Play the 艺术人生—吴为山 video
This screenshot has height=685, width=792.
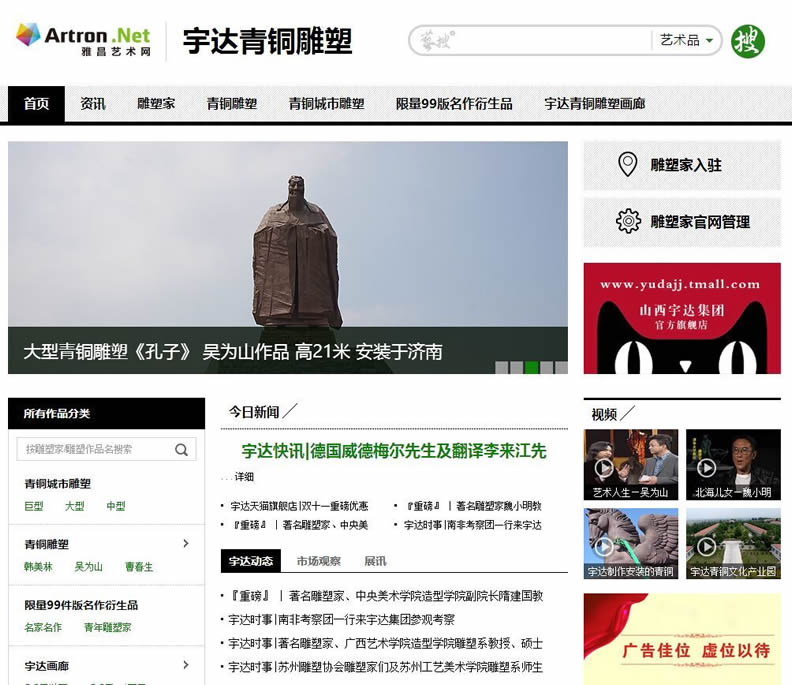604,467
